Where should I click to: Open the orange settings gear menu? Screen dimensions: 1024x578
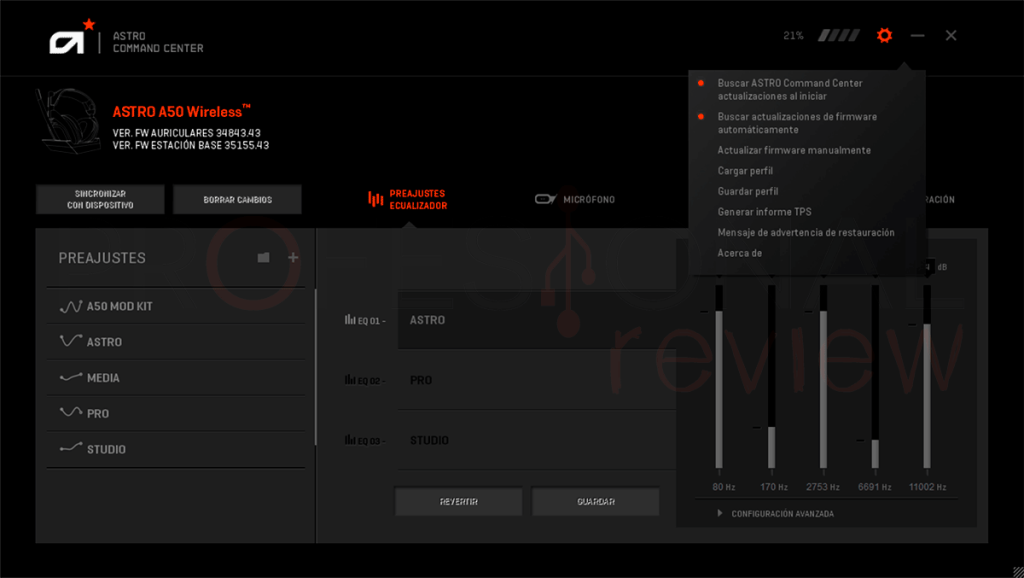884,35
